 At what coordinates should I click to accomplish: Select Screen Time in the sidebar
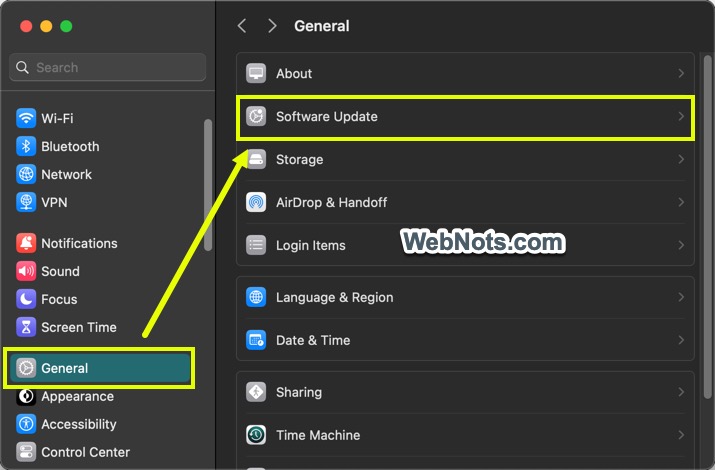(78, 327)
